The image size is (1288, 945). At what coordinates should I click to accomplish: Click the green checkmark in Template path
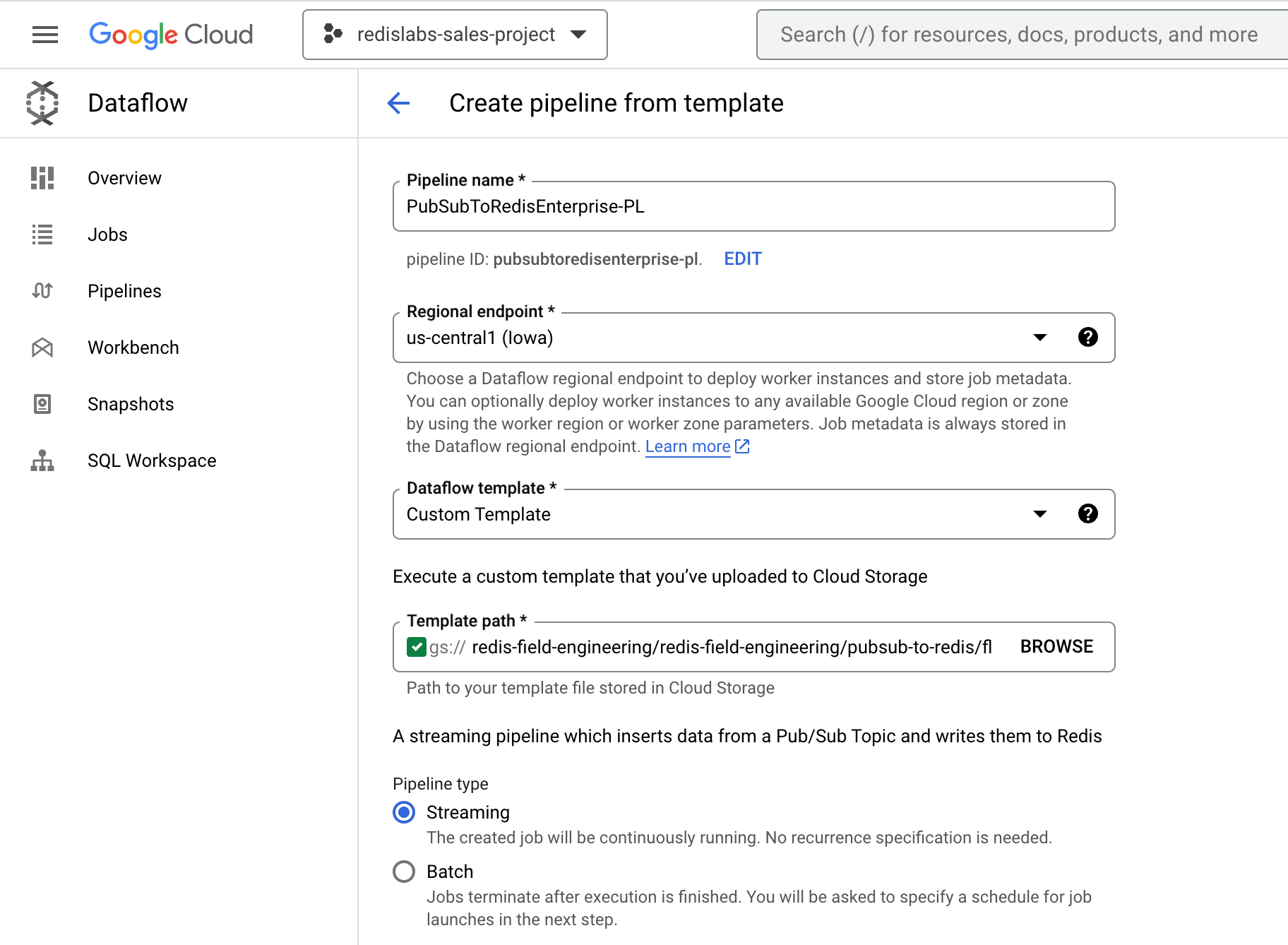coord(416,646)
